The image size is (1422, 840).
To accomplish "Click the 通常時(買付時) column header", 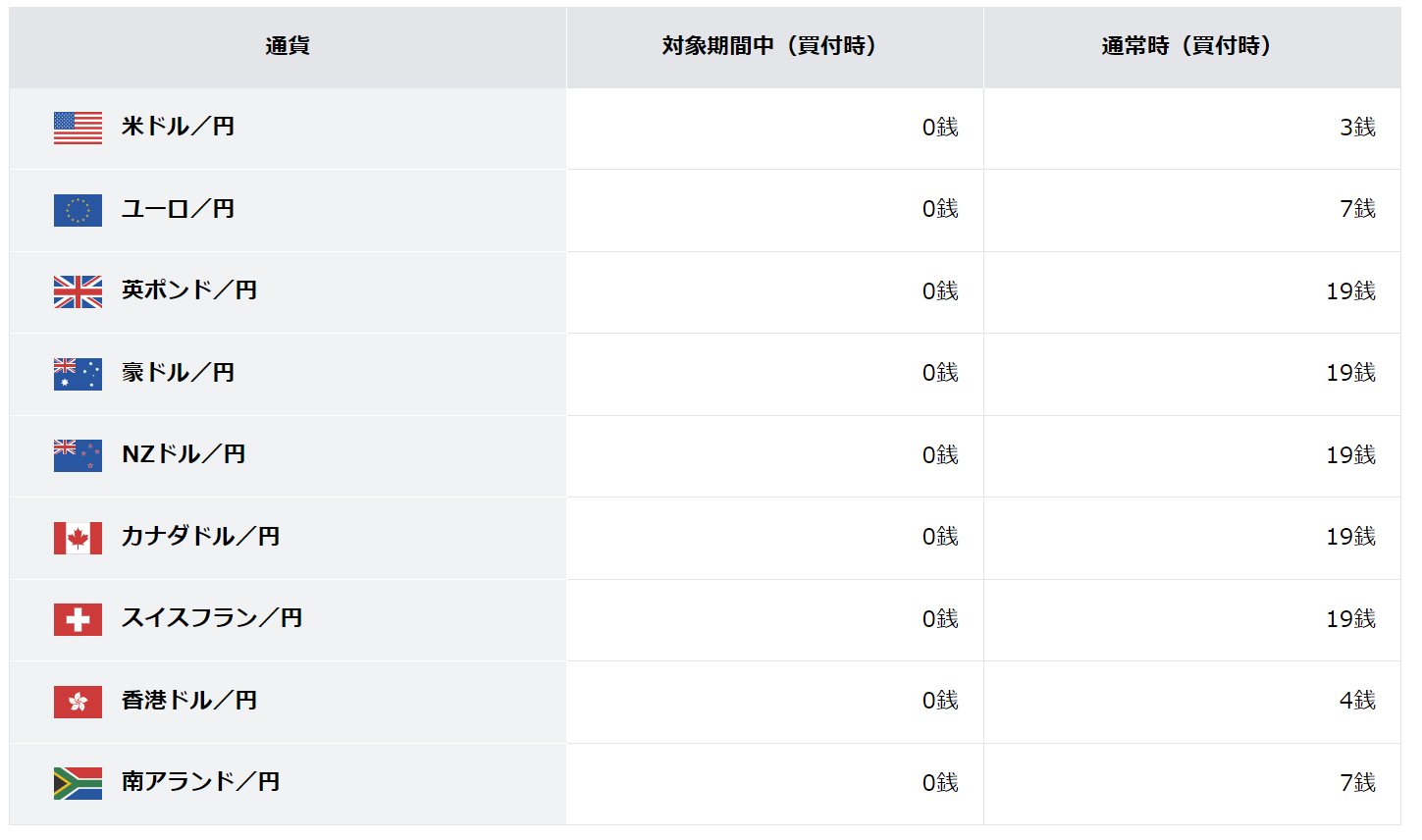I will tap(1186, 46).
